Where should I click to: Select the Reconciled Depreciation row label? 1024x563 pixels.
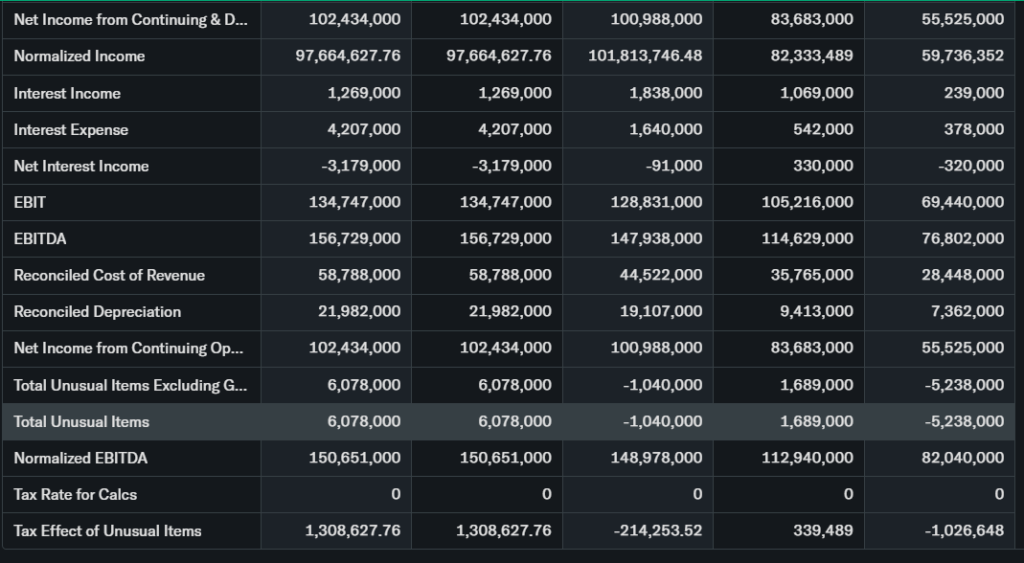point(97,312)
